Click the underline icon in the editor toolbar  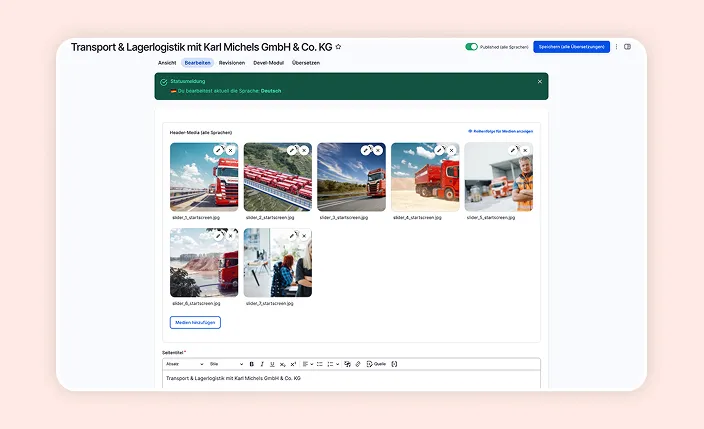click(x=271, y=364)
